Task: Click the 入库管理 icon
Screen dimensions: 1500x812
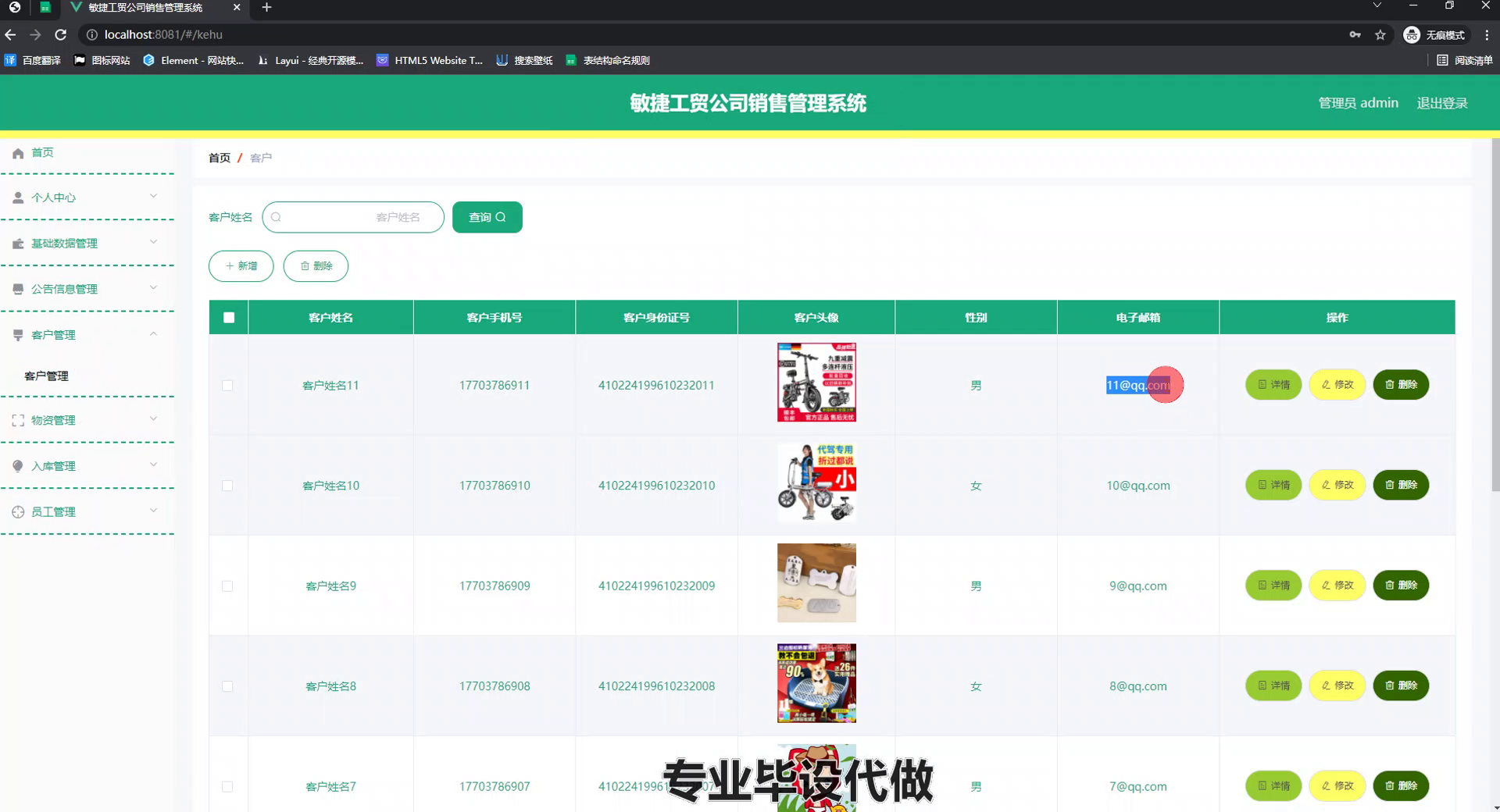Action: [x=18, y=466]
